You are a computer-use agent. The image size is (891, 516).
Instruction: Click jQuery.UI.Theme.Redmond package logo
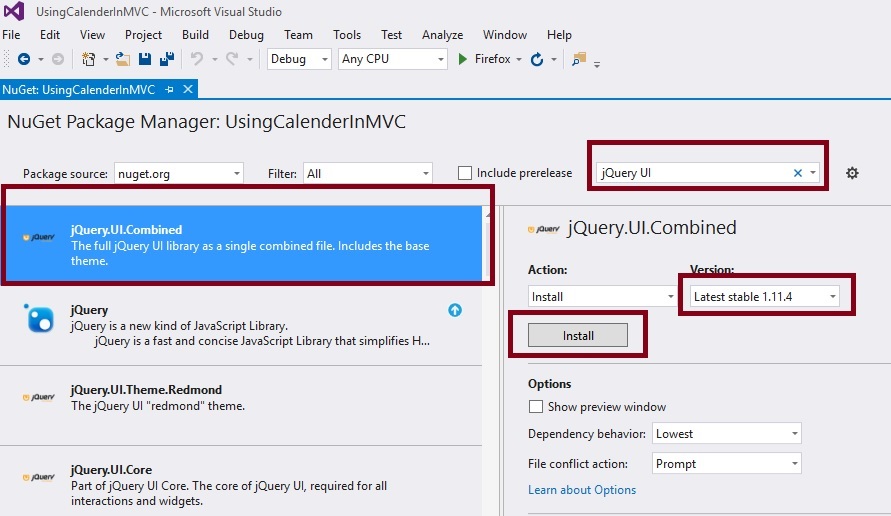39,397
